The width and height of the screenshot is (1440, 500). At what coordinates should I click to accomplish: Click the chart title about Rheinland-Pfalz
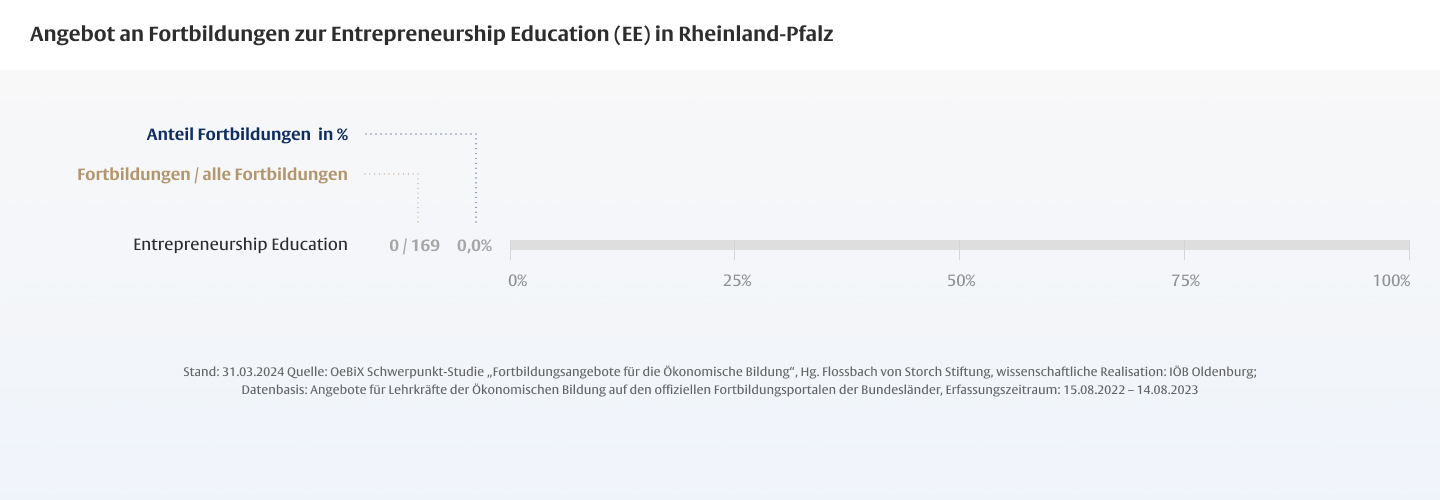coord(431,34)
